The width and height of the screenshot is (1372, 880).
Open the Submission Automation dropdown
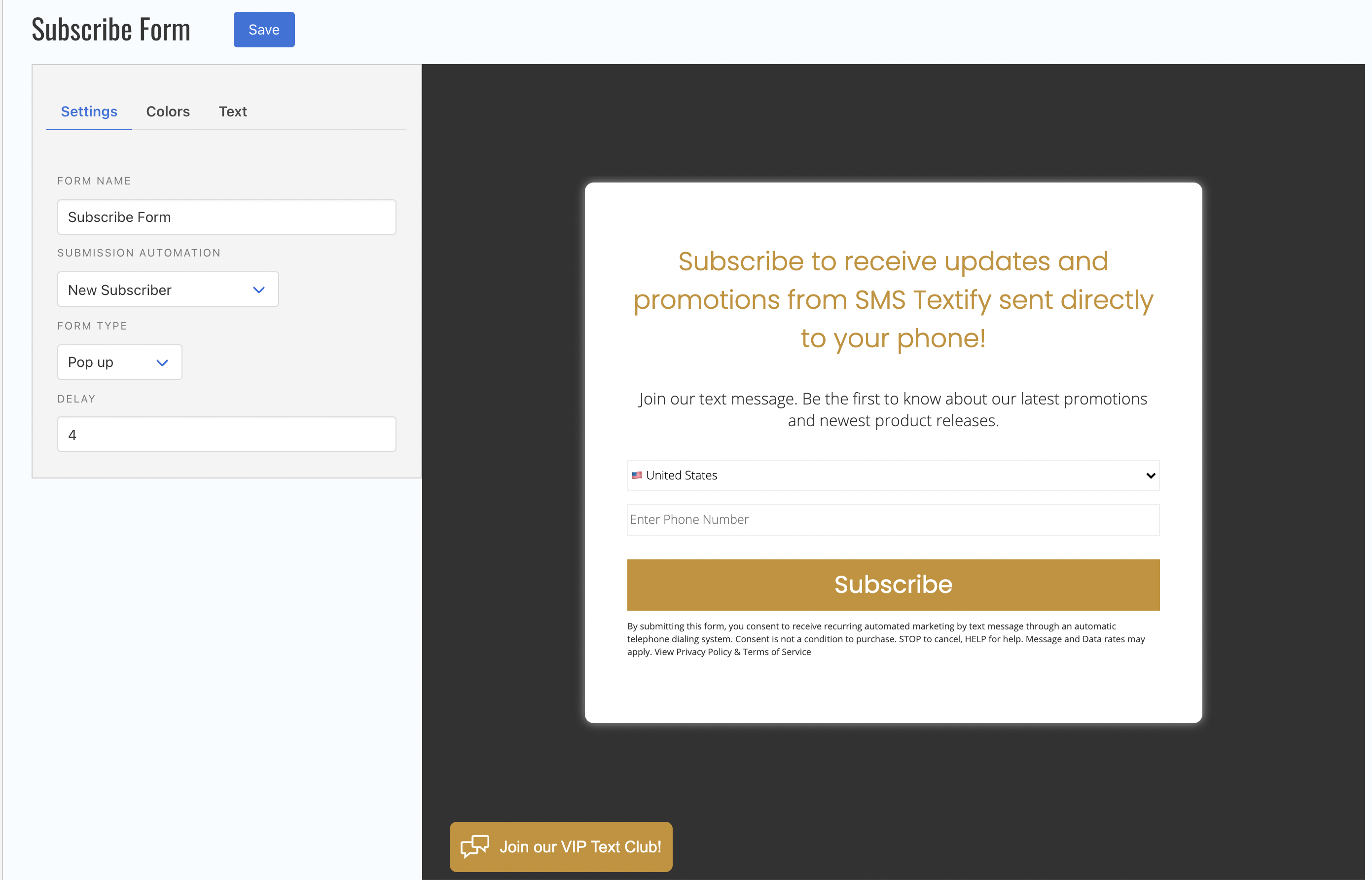[x=168, y=290]
